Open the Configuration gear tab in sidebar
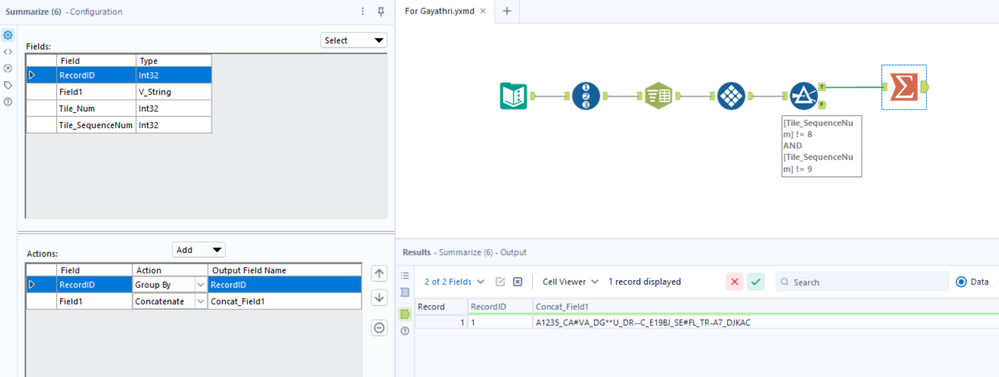 [8, 35]
